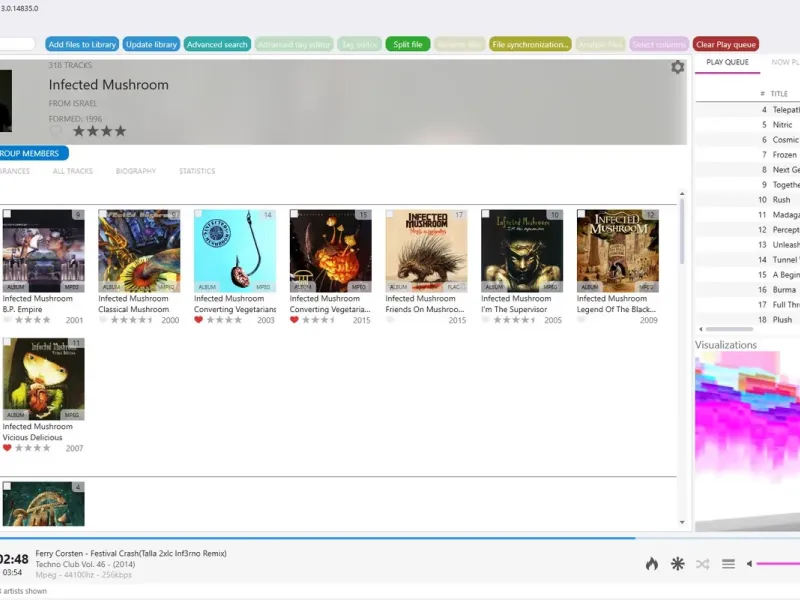Screen dimensions: 800x600
Task: Open Advanced search
Action: [217, 44]
